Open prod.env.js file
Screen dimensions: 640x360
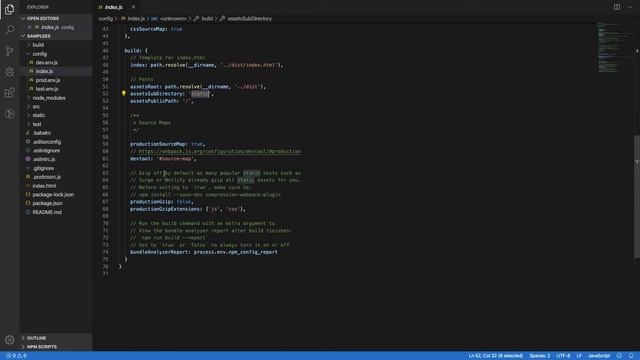(x=48, y=80)
